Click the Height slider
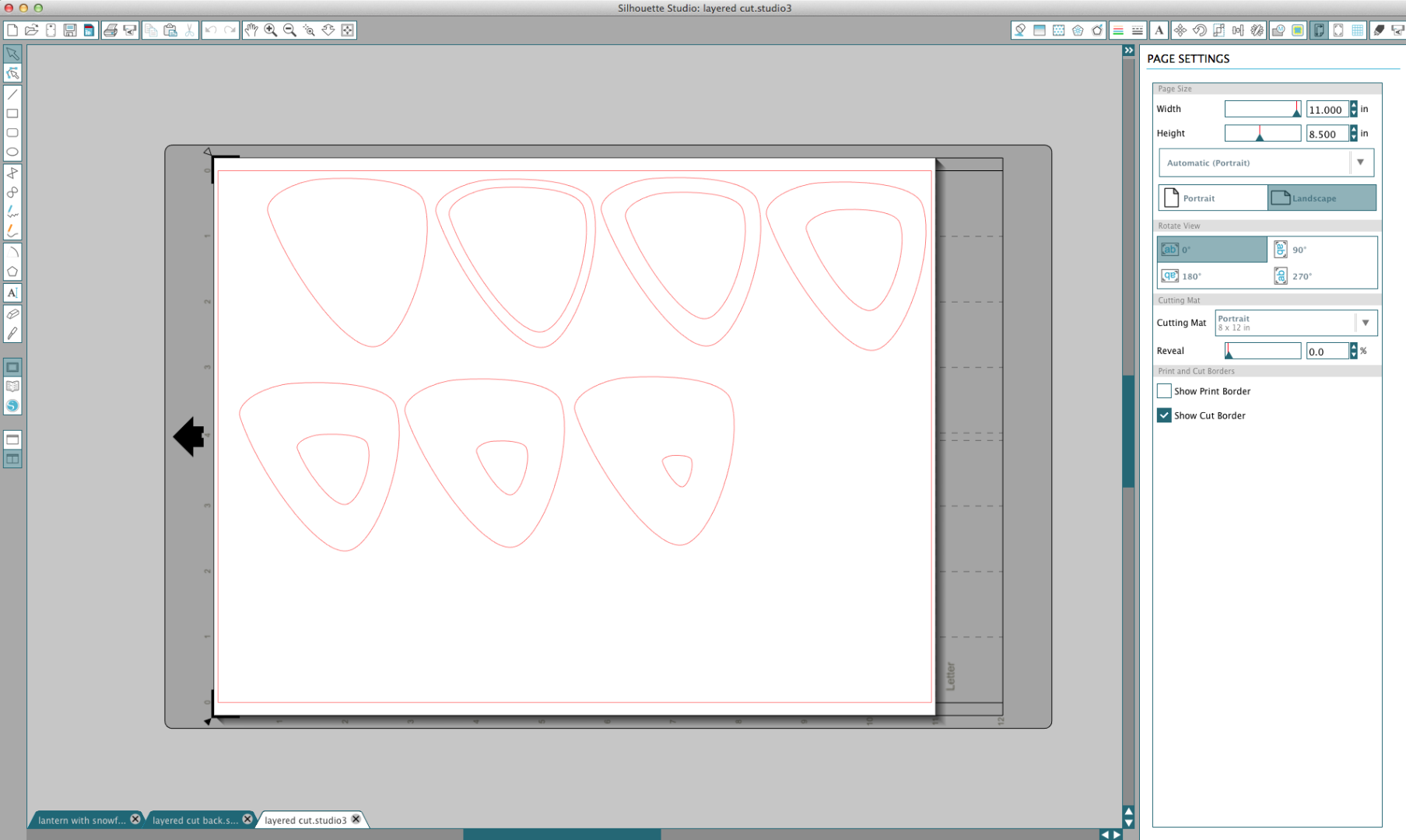This screenshot has height=840, width=1406. click(x=1263, y=134)
